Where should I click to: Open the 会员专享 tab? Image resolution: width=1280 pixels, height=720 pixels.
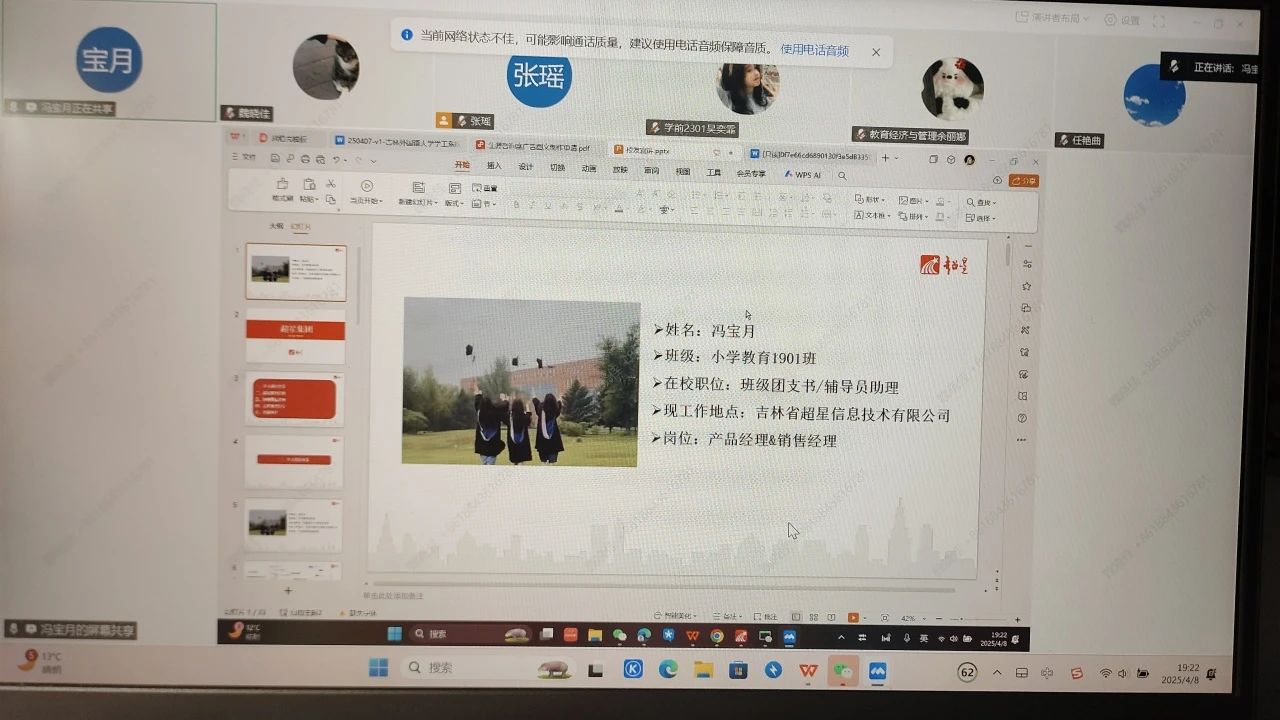coord(751,173)
